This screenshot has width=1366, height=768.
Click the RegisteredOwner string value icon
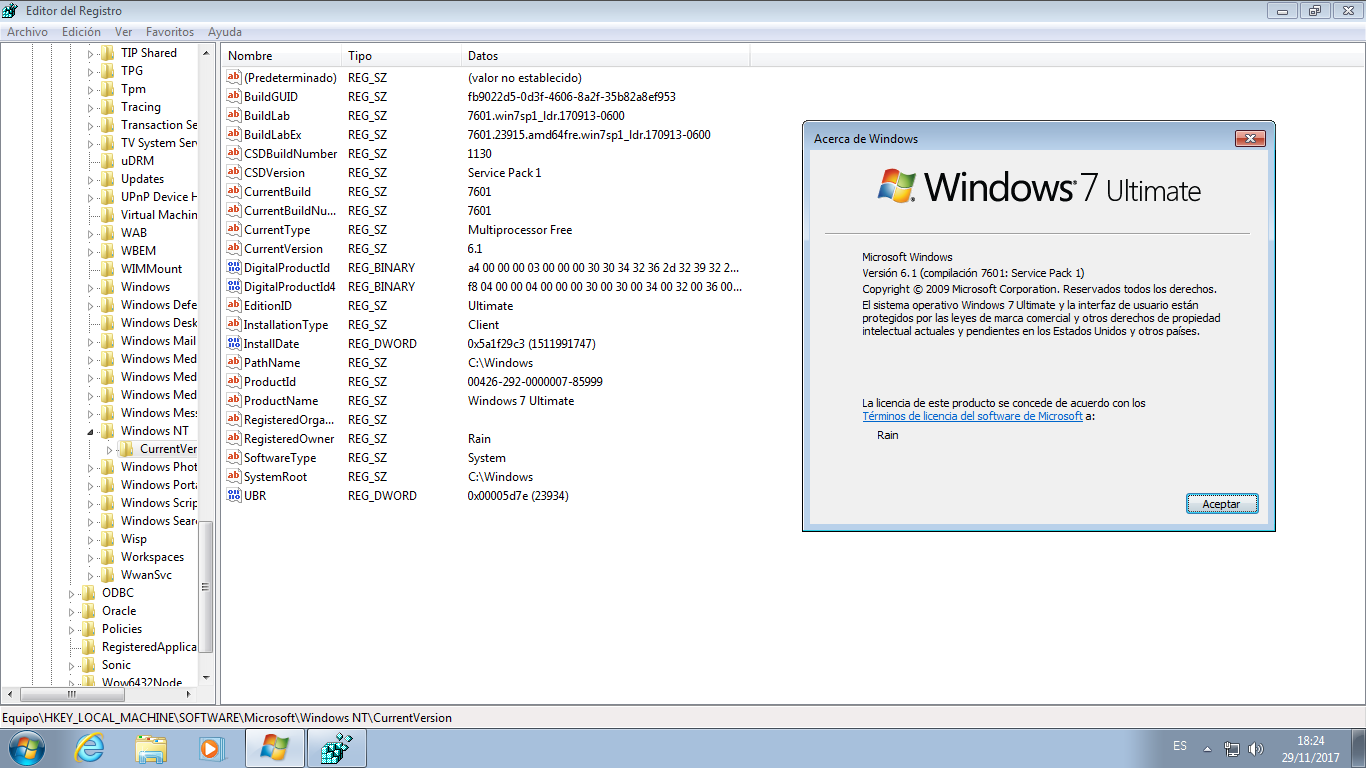[x=234, y=439]
